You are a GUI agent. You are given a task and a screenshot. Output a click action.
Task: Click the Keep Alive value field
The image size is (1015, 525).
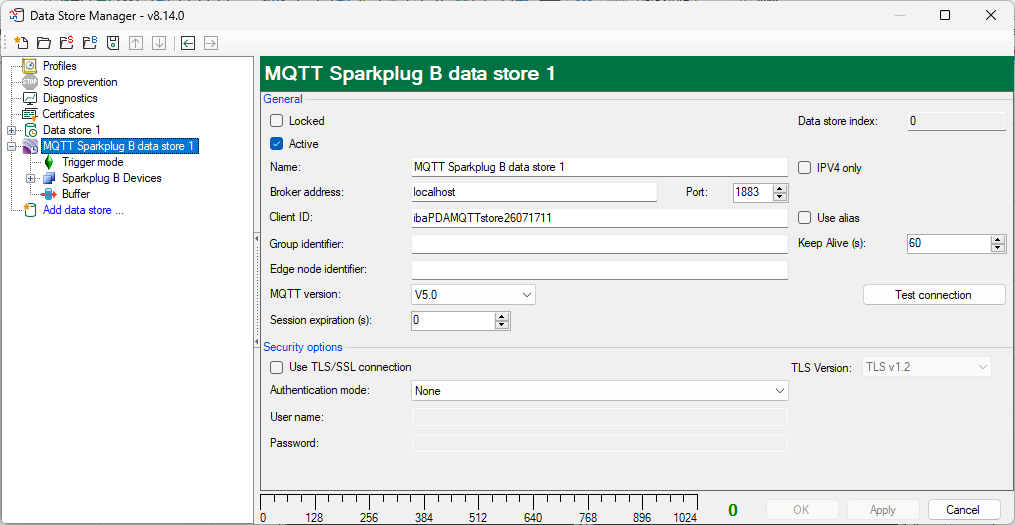pyautogui.click(x=950, y=243)
